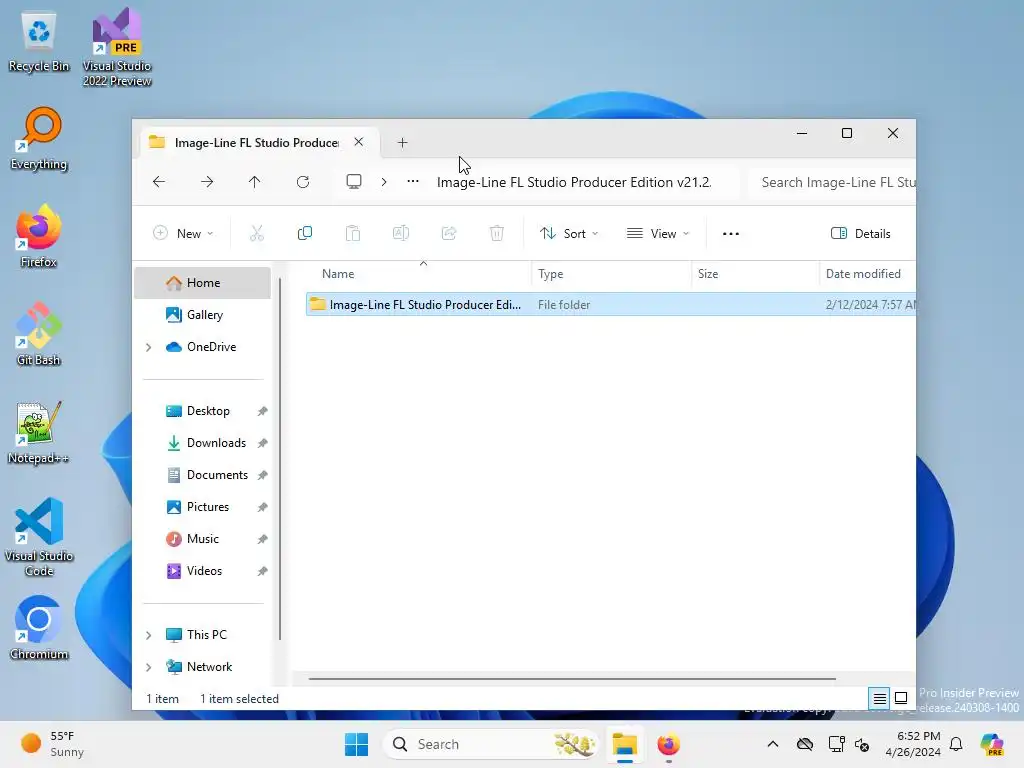Image resolution: width=1024 pixels, height=768 pixels.
Task: Sort by the Name column header
Action: point(338,274)
